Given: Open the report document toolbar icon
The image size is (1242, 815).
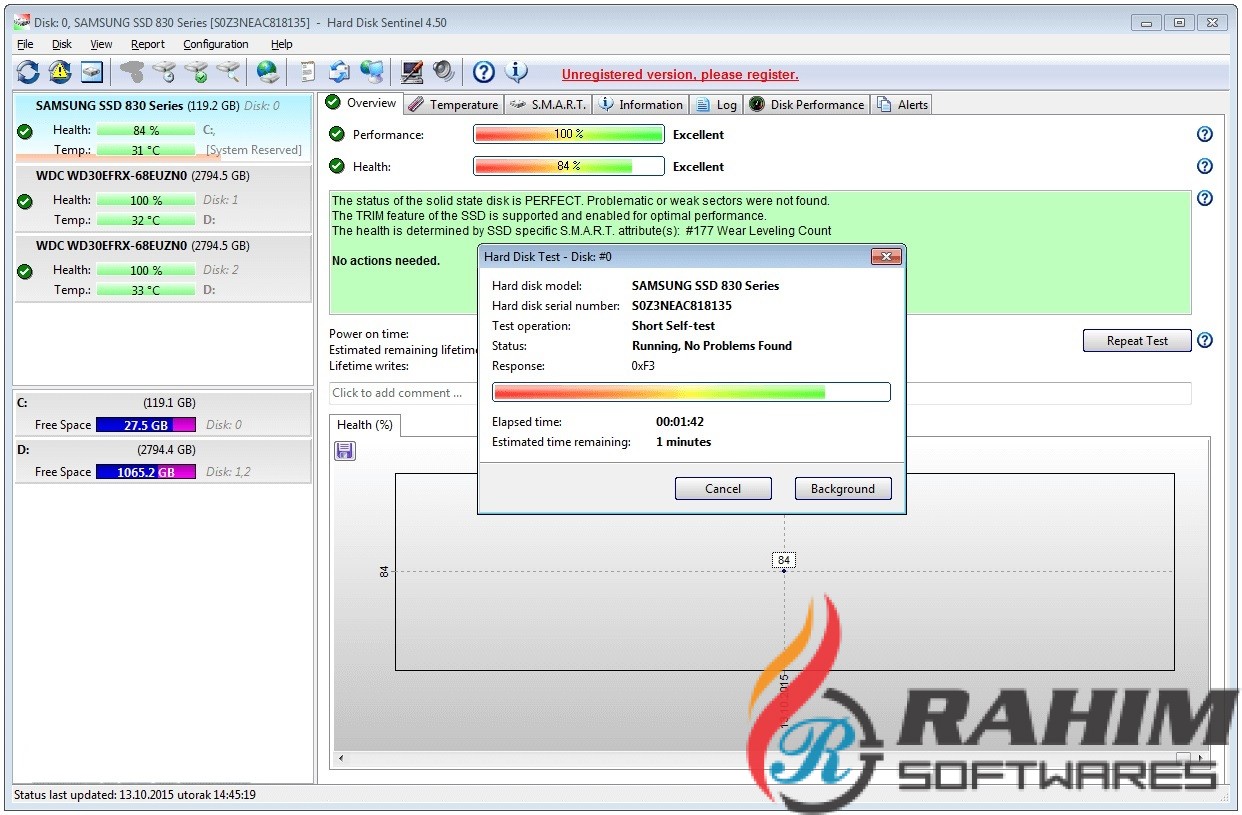Looking at the screenshot, I should tap(308, 72).
